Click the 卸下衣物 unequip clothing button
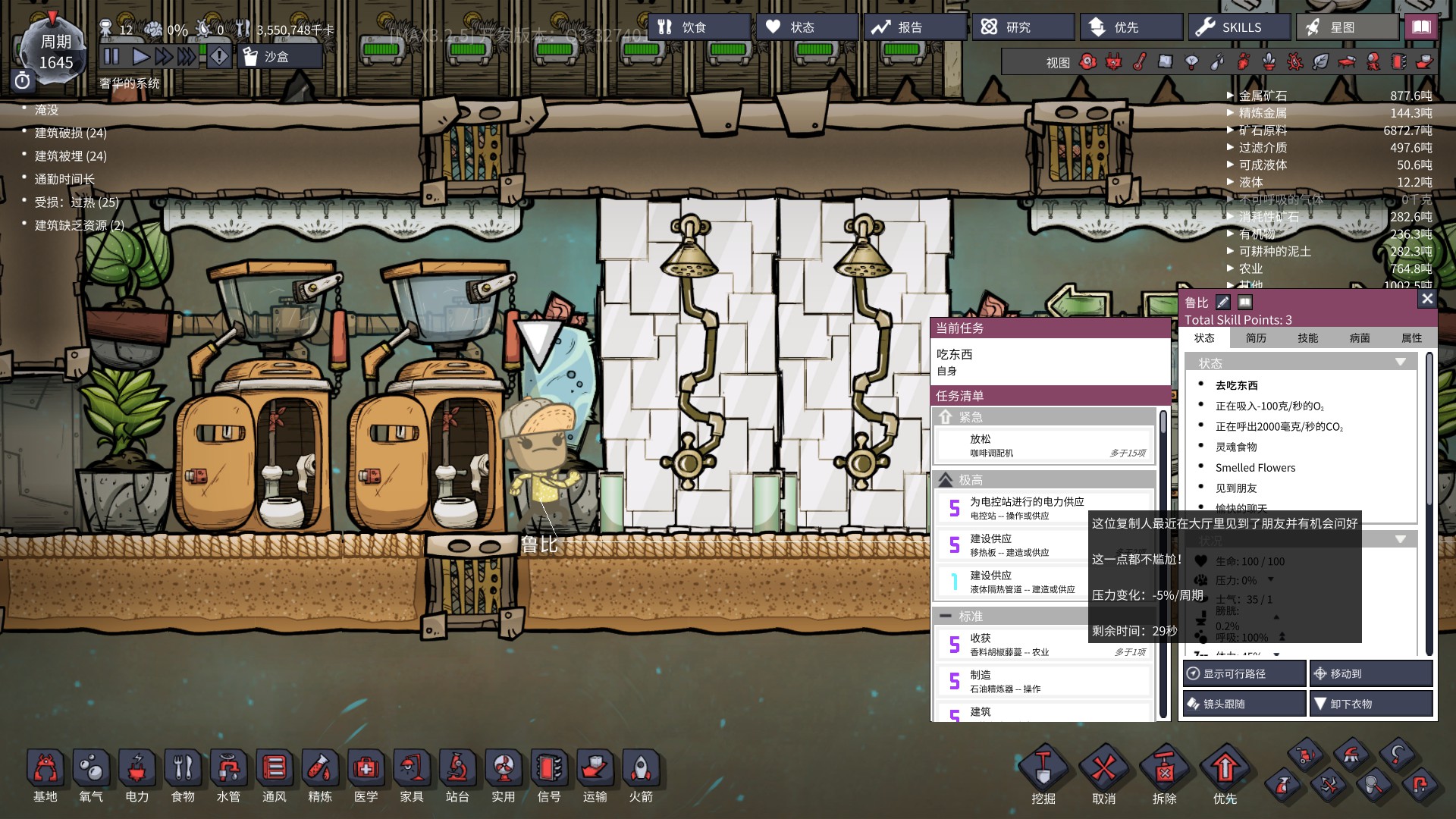The image size is (1456, 819). 1371,704
